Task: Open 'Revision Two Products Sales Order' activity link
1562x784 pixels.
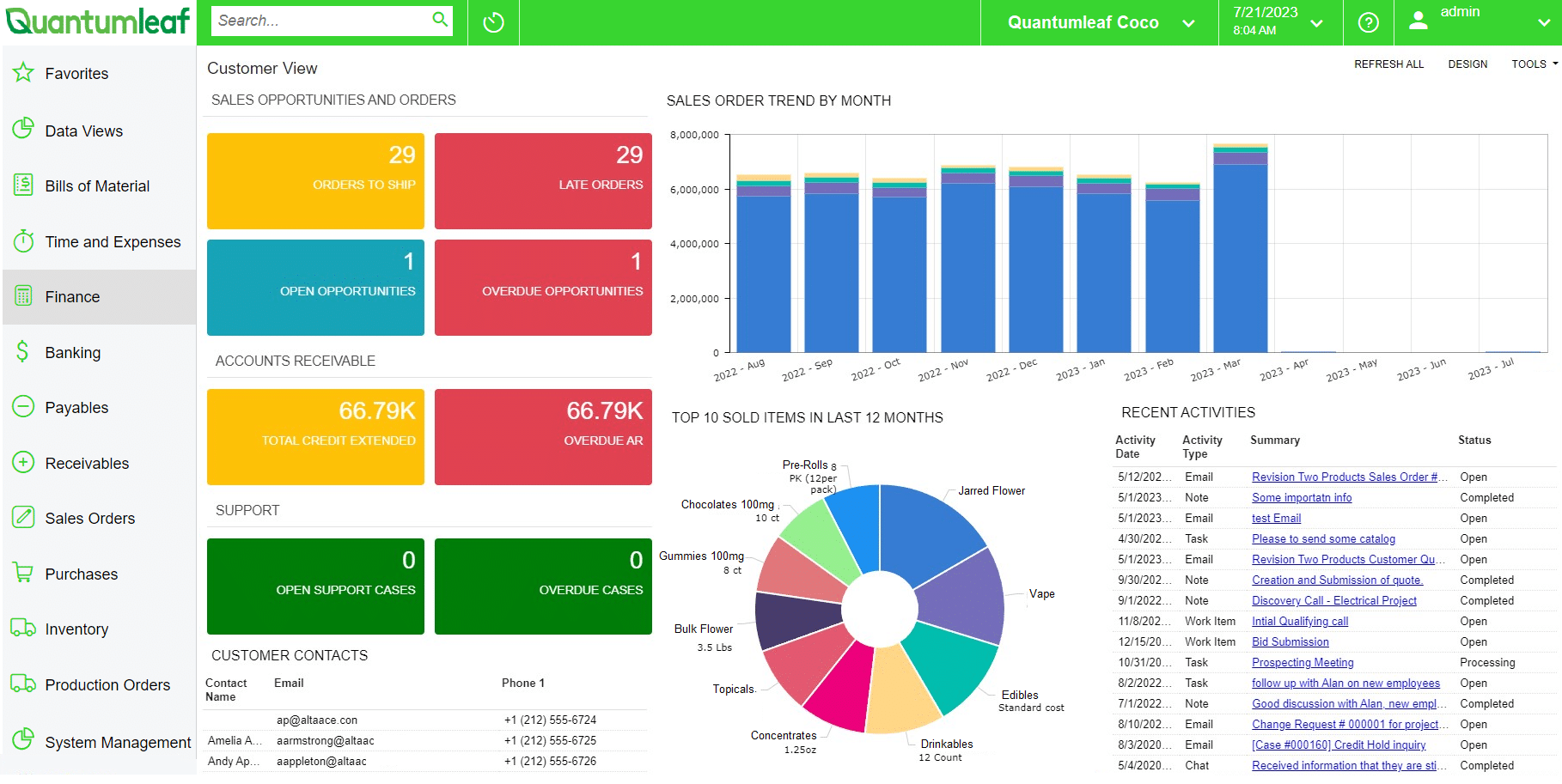Action: click(x=1349, y=477)
